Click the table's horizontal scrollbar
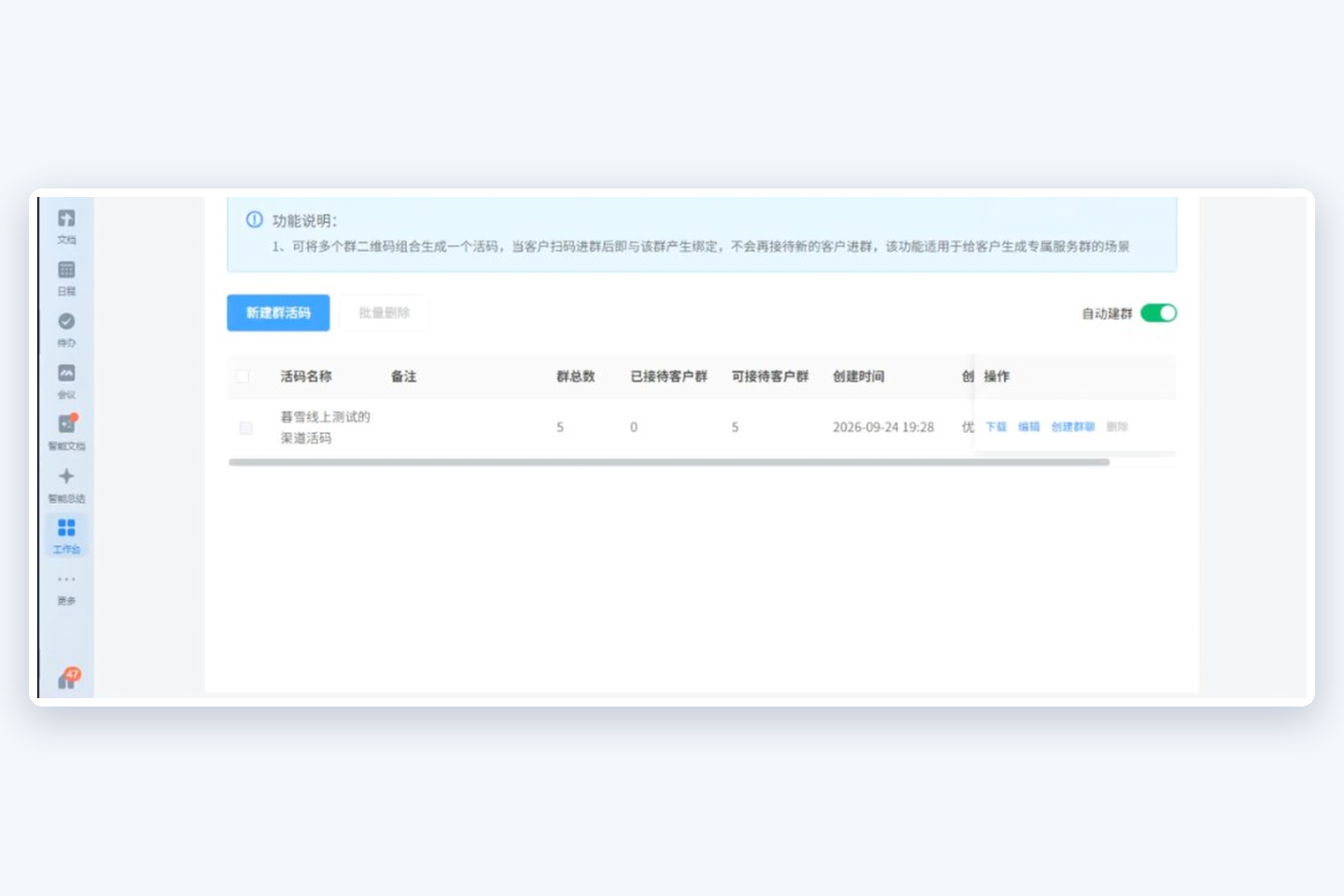 click(x=669, y=462)
